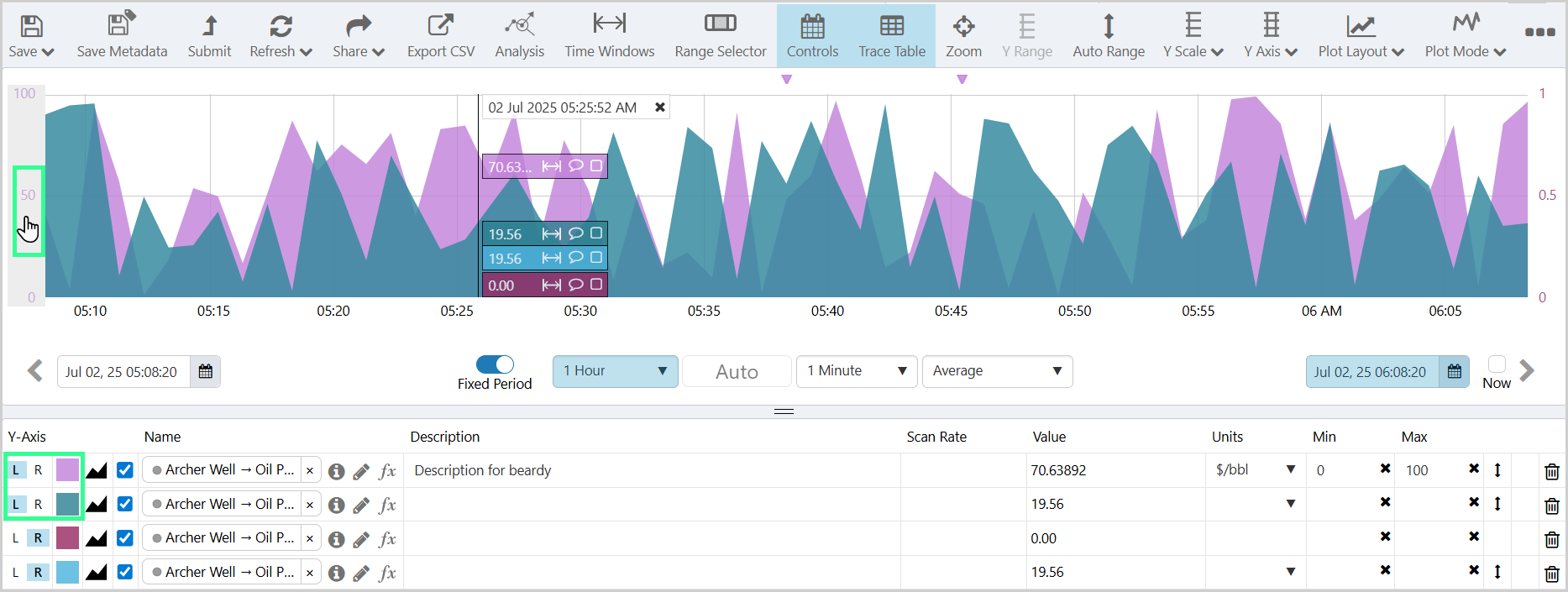Delete the first trace with trash icon
The height and width of the screenshot is (592, 1568).
tap(1551, 471)
